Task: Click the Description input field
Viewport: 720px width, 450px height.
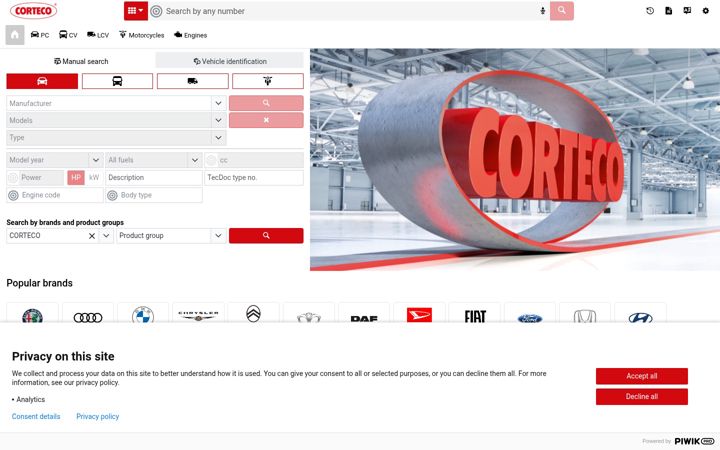Action: (154, 177)
